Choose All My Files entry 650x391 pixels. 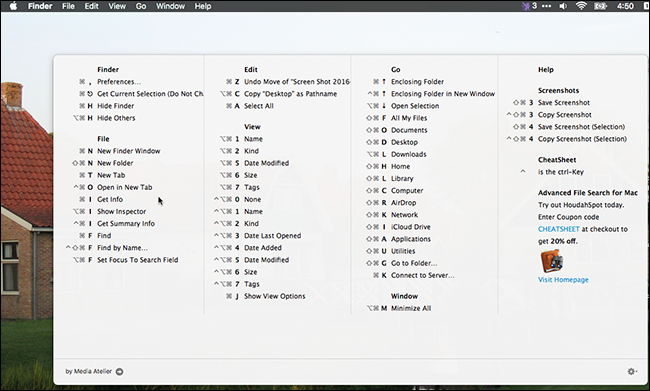(x=409, y=118)
